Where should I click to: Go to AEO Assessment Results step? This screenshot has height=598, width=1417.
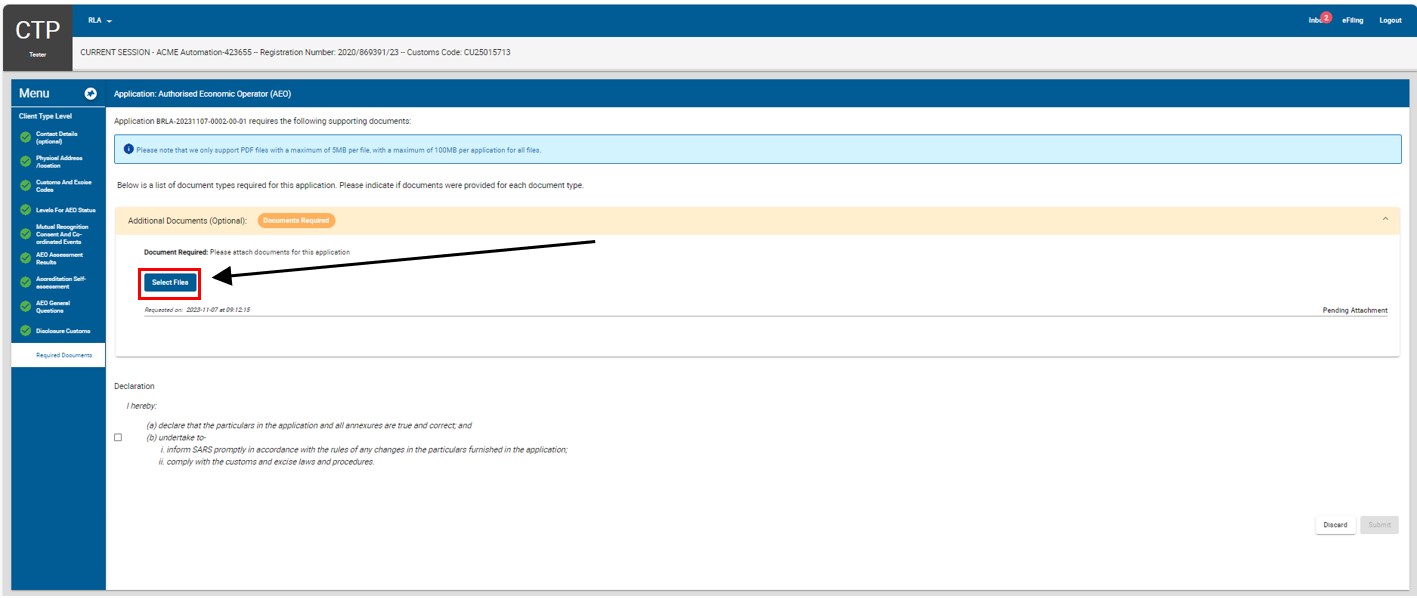click(59, 258)
